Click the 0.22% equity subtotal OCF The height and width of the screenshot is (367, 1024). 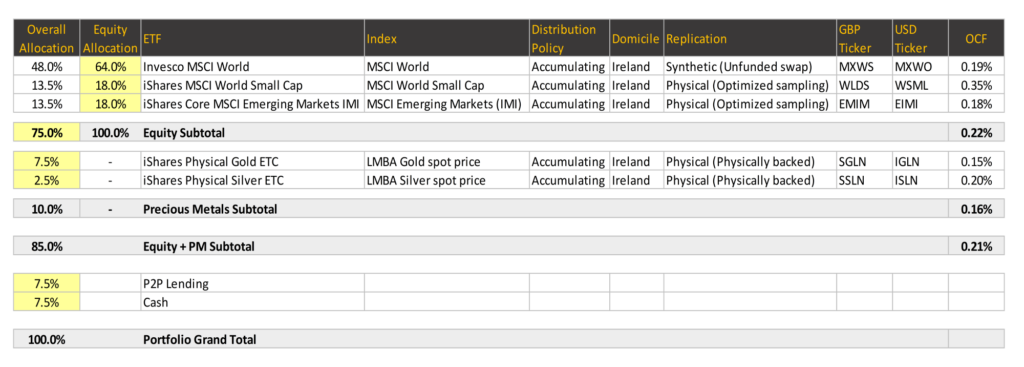[x=976, y=133]
